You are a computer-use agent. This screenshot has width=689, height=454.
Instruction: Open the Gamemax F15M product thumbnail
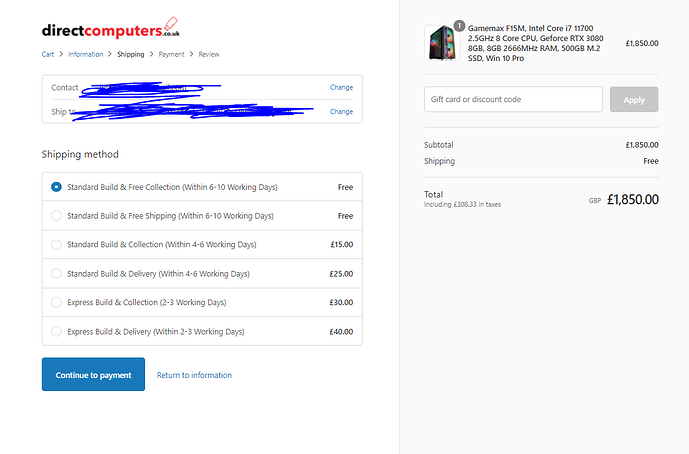pos(442,43)
